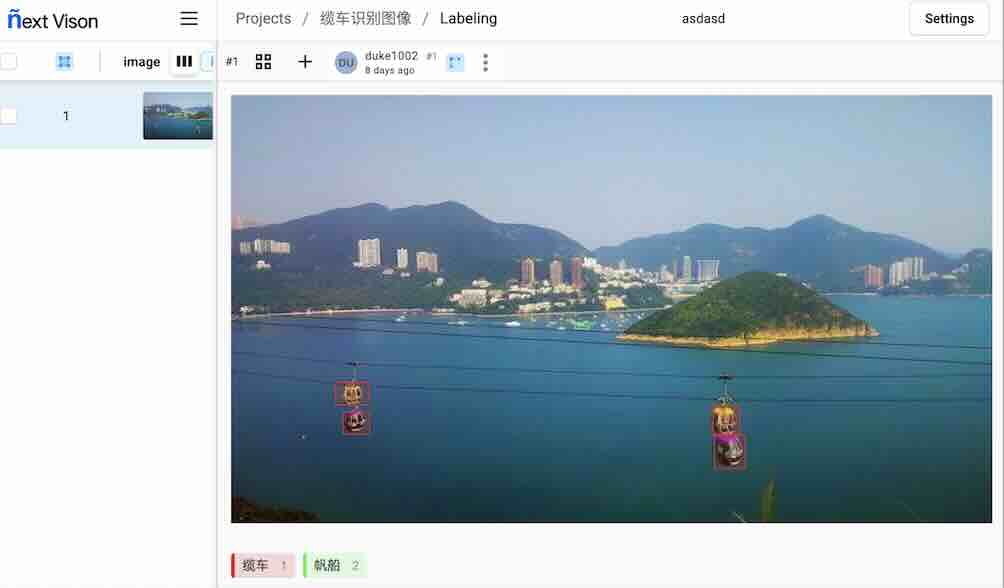The width and height of the screenshot is (1004, 588).
Task: Toggle the column view icon next to image
Action: tap(184, 61)
